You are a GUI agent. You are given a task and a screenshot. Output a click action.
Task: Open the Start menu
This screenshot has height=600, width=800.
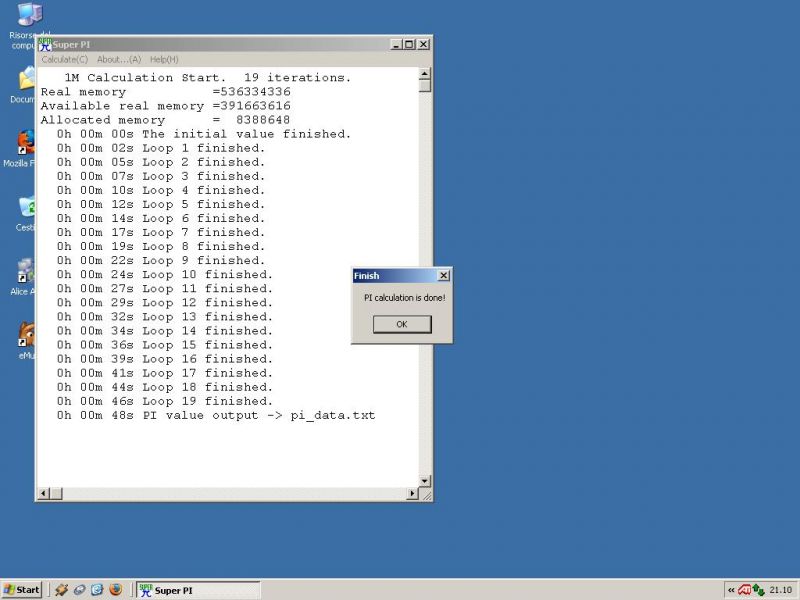coord(21,590)
